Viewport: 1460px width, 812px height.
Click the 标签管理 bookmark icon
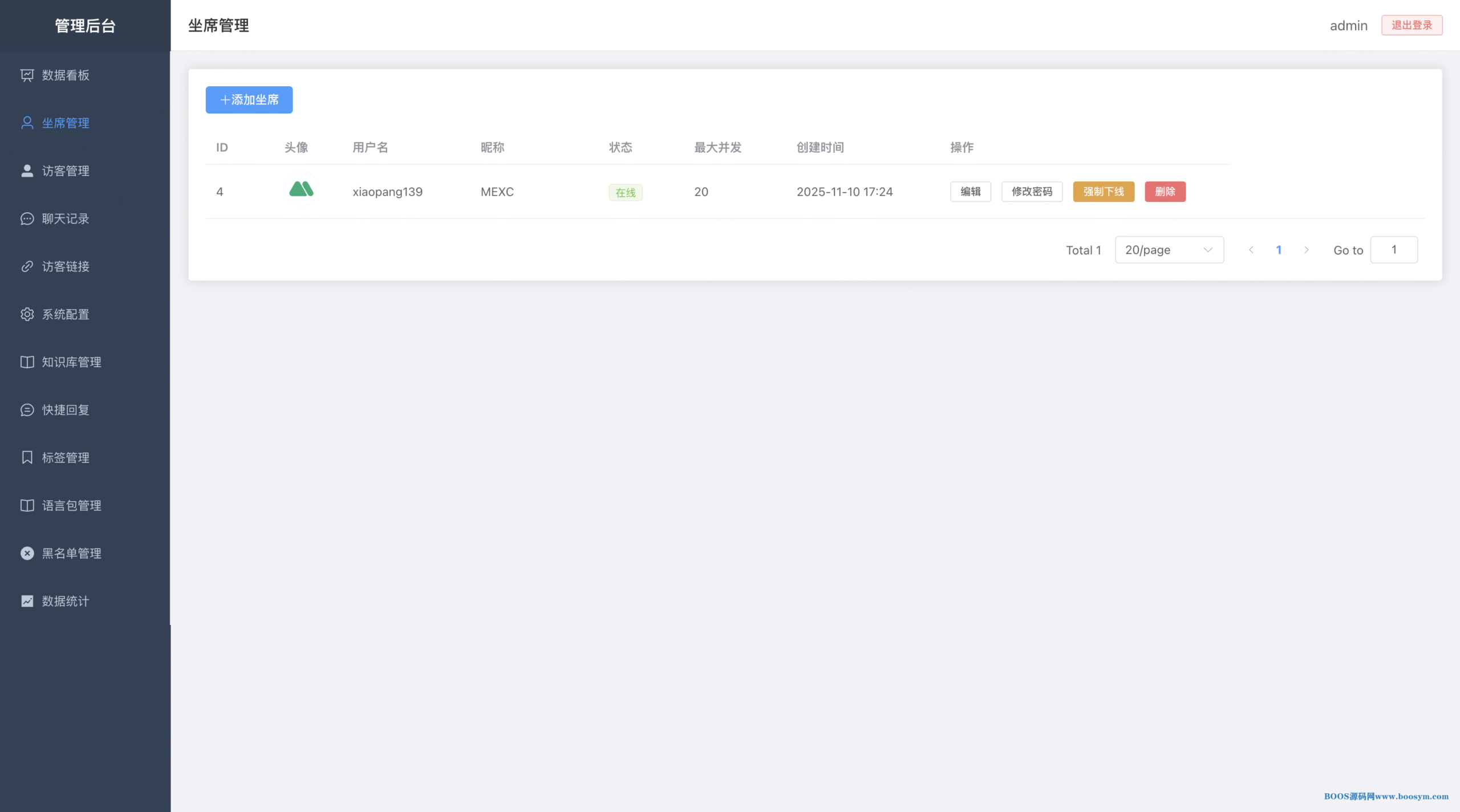[x=27, y=458]
